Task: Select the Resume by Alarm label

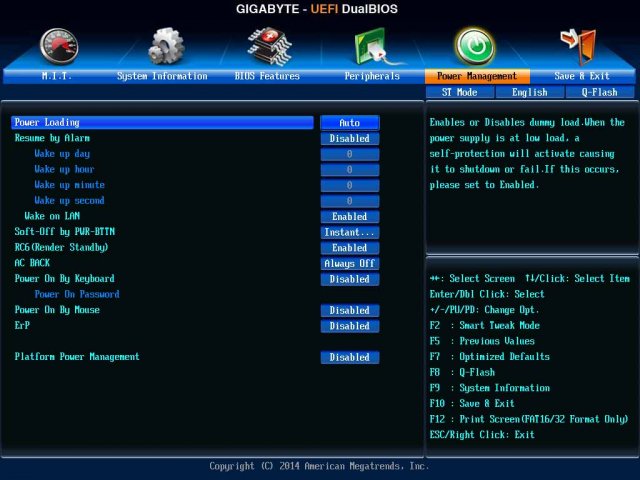Action: click(x=52, y=138)
